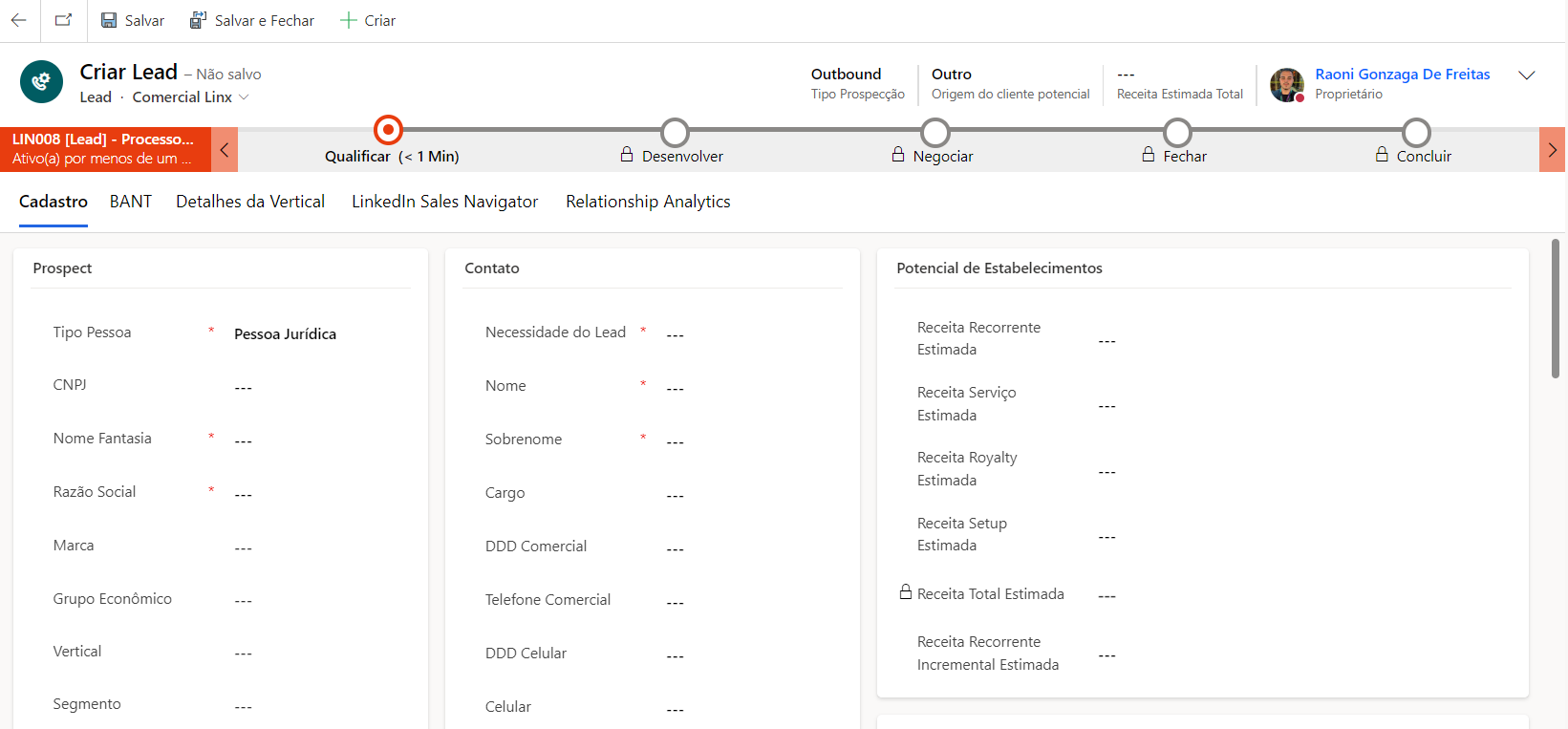Select the Negociar stage circle
The image size is (1568, 729).
tap(935, 132)
